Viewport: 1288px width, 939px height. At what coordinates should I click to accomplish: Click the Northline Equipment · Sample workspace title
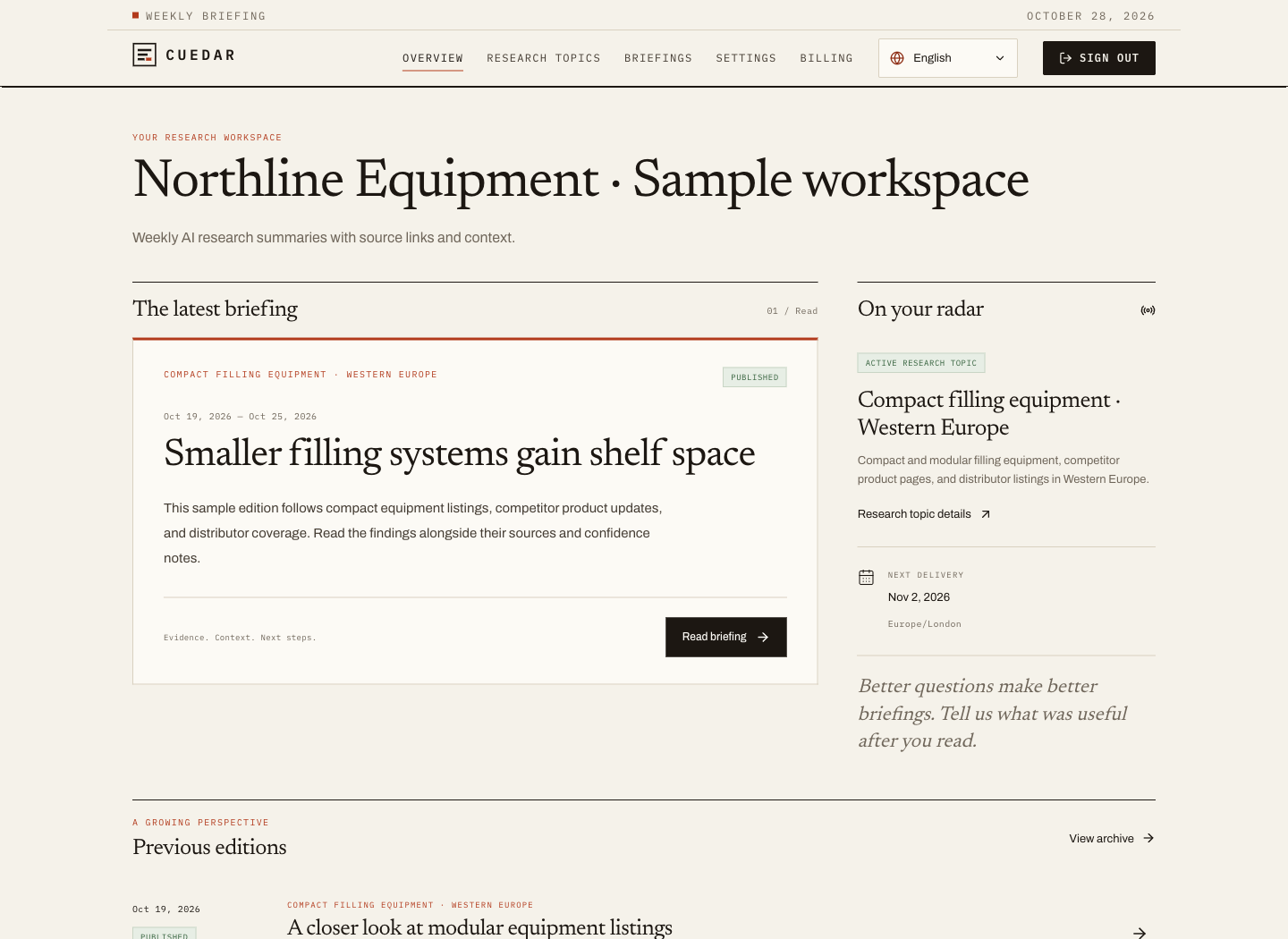click(x=580, y=179)
